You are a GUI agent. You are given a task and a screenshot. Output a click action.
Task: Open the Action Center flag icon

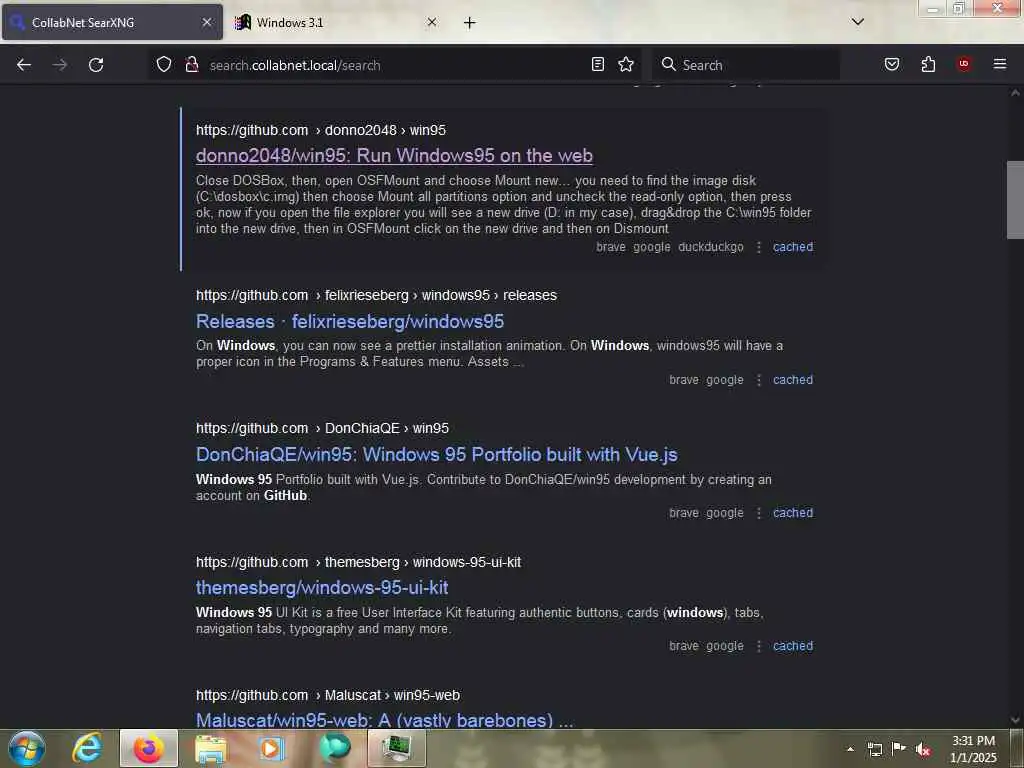[899, 748]
